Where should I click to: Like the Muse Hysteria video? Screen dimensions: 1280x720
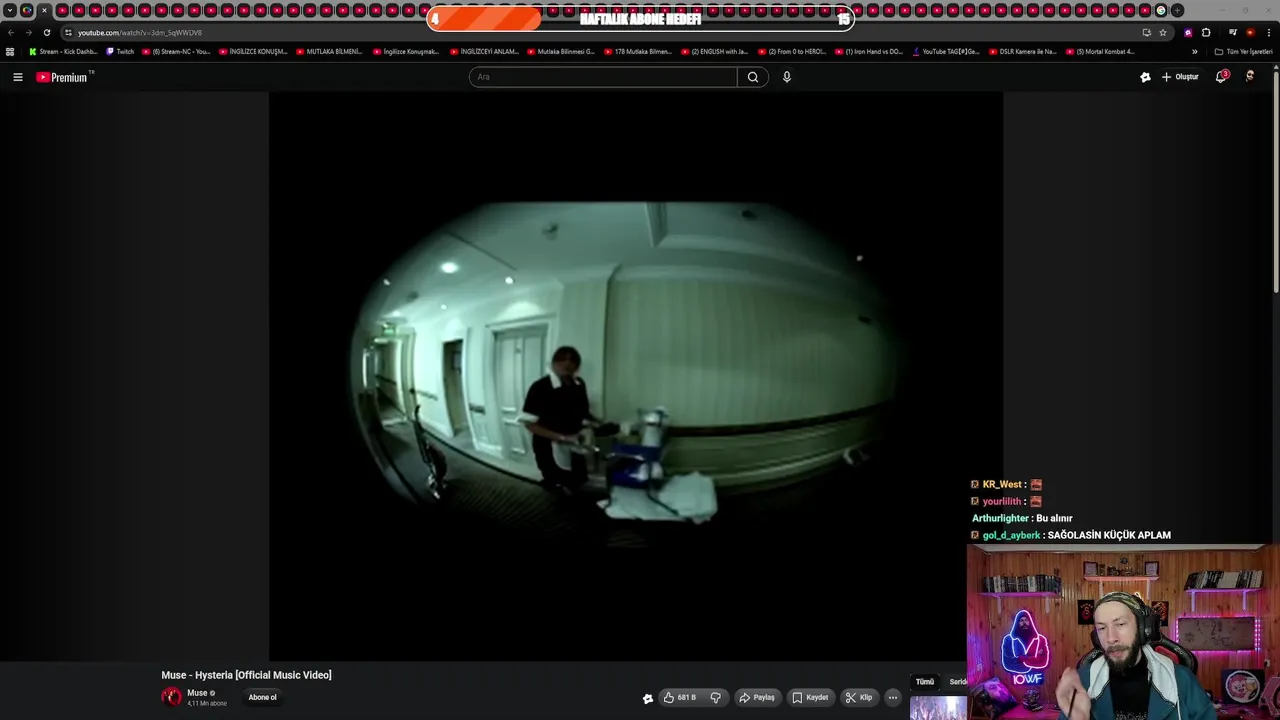point(679,697)
